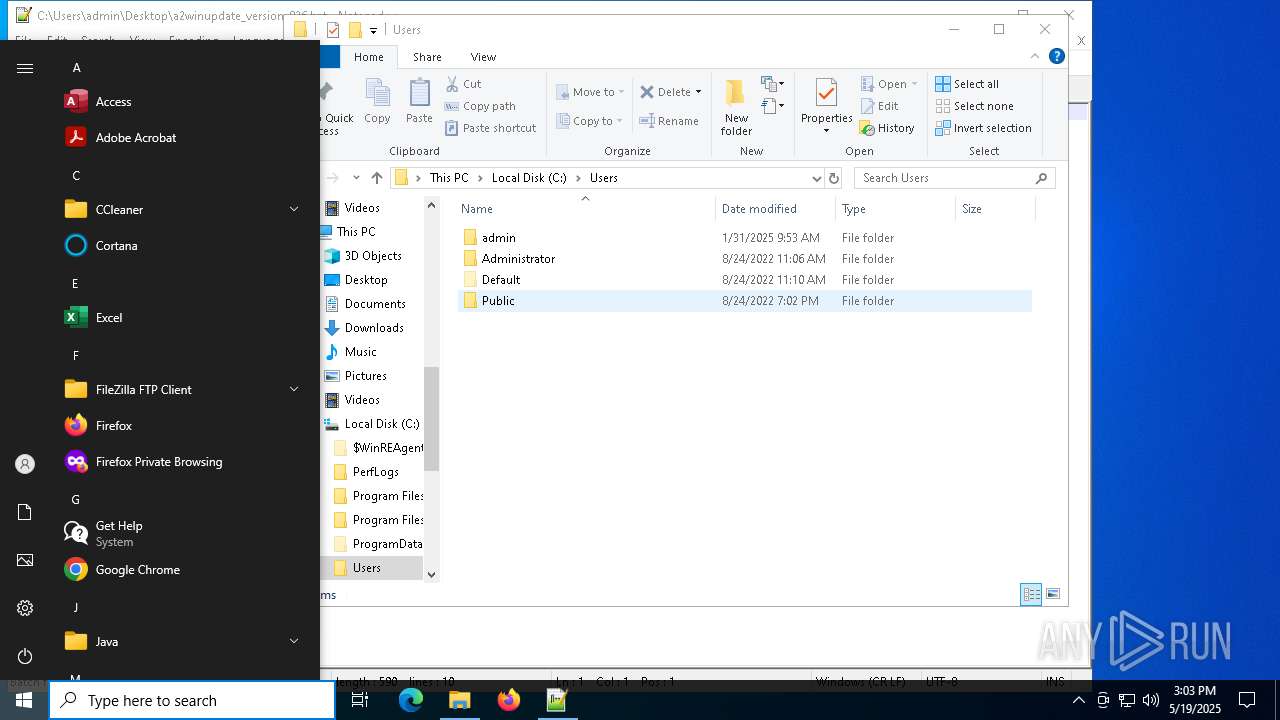
Task: Select the Public folder row
Action: 745,301
